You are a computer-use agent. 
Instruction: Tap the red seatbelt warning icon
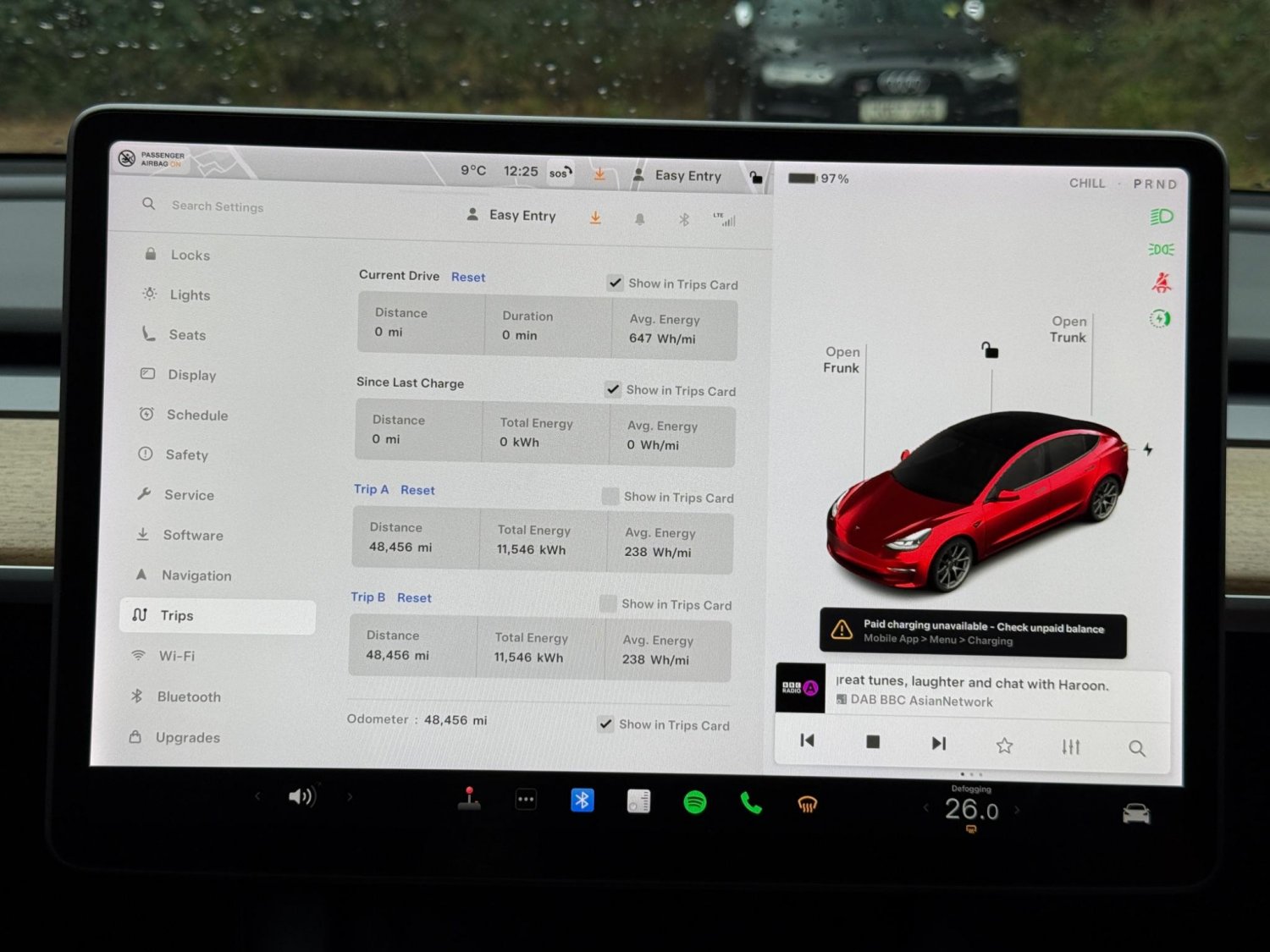pyautogui.click(x=1162, y=283)
